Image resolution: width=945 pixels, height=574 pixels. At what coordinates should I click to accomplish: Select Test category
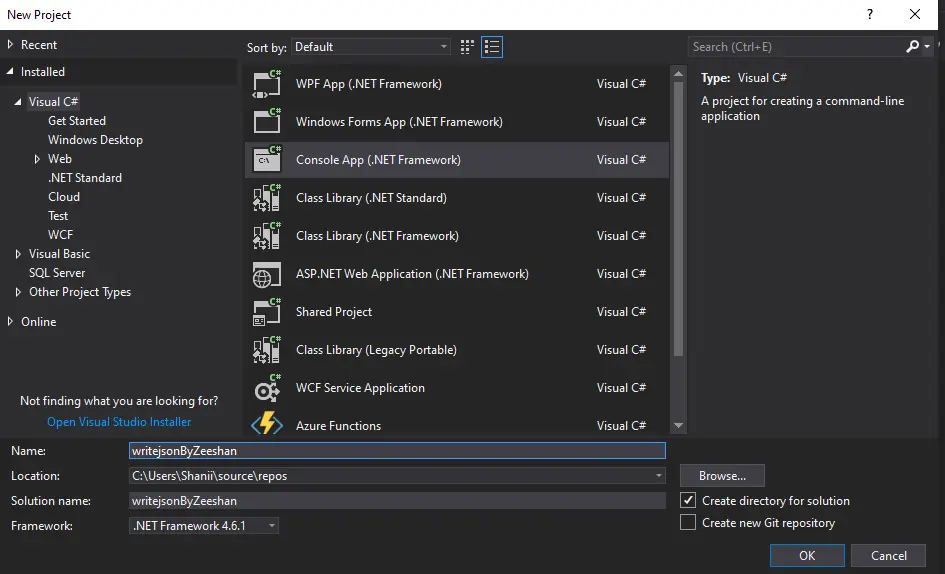58,216
